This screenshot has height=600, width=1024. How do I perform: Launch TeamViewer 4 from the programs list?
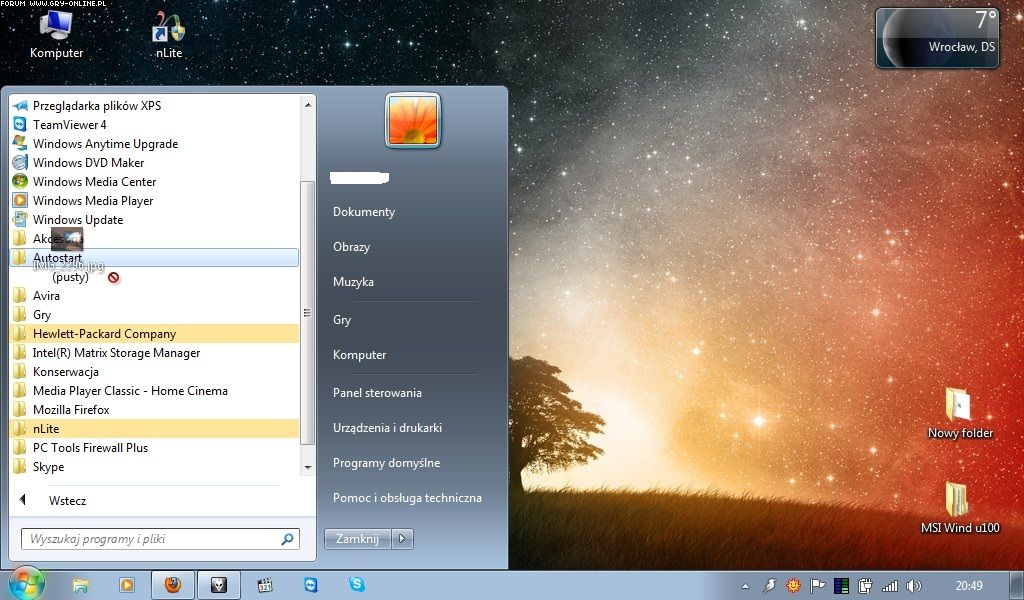[155, 125]
